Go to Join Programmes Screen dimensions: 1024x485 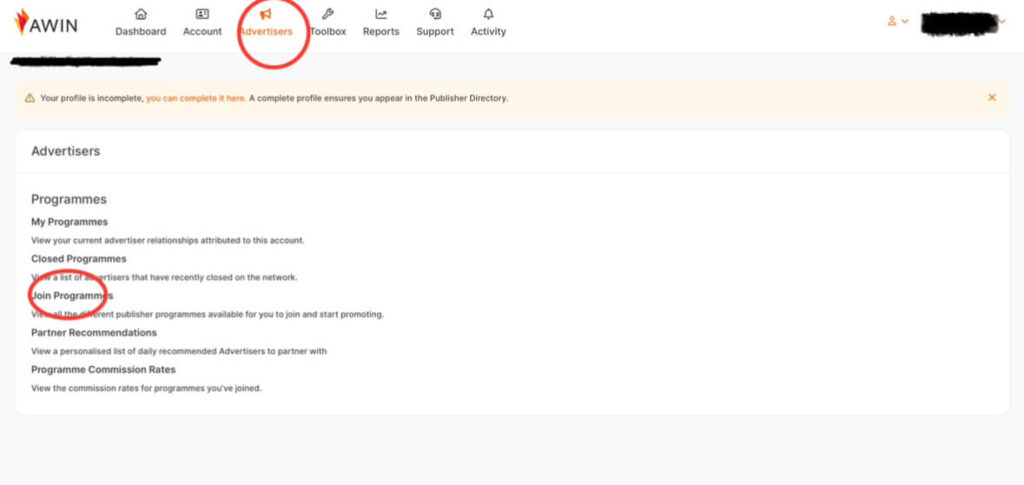[x=72, y=296]
